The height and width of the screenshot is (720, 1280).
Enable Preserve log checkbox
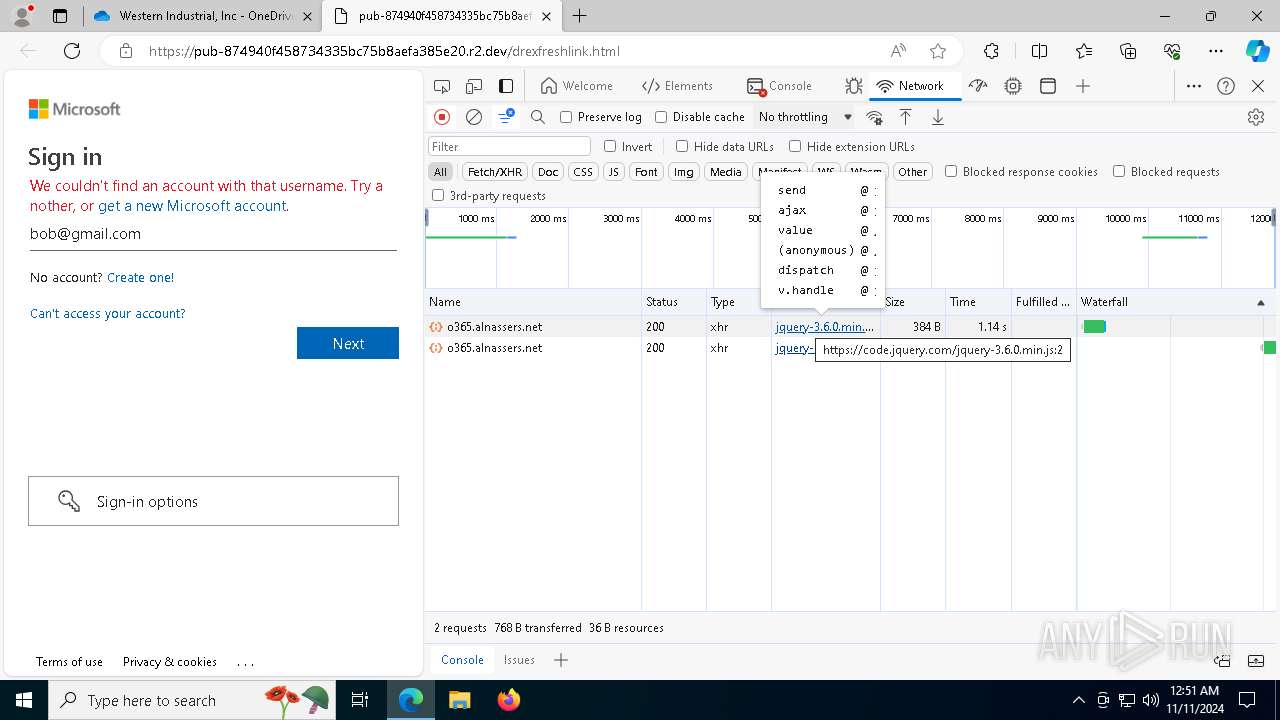(x=566, y=117)
